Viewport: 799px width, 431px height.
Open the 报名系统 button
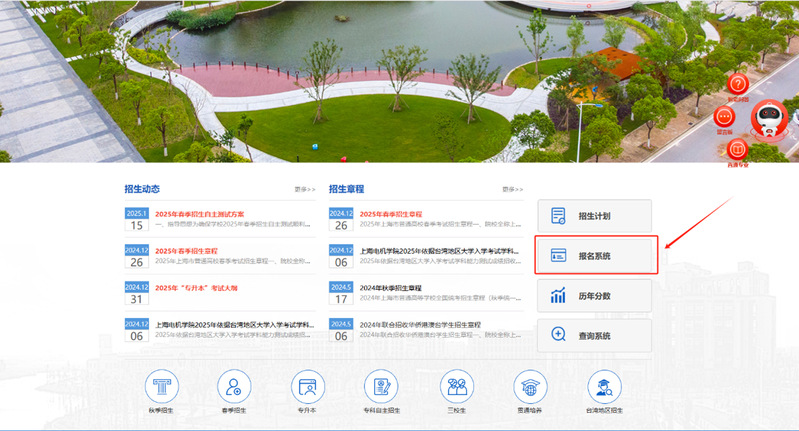(x=596, y=256)
